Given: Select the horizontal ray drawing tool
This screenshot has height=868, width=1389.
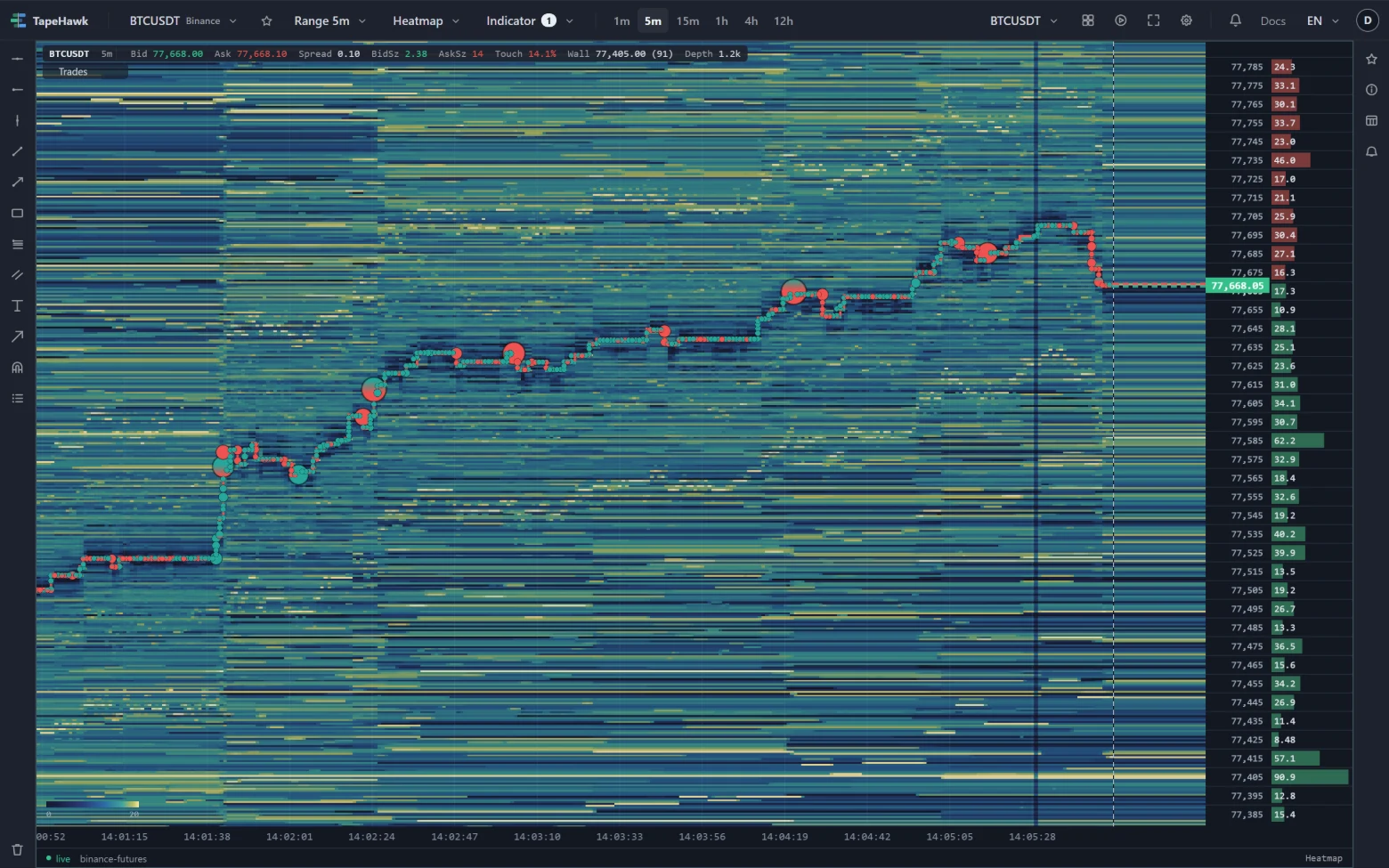Looking at the screenshot, I should coord(17,90).
